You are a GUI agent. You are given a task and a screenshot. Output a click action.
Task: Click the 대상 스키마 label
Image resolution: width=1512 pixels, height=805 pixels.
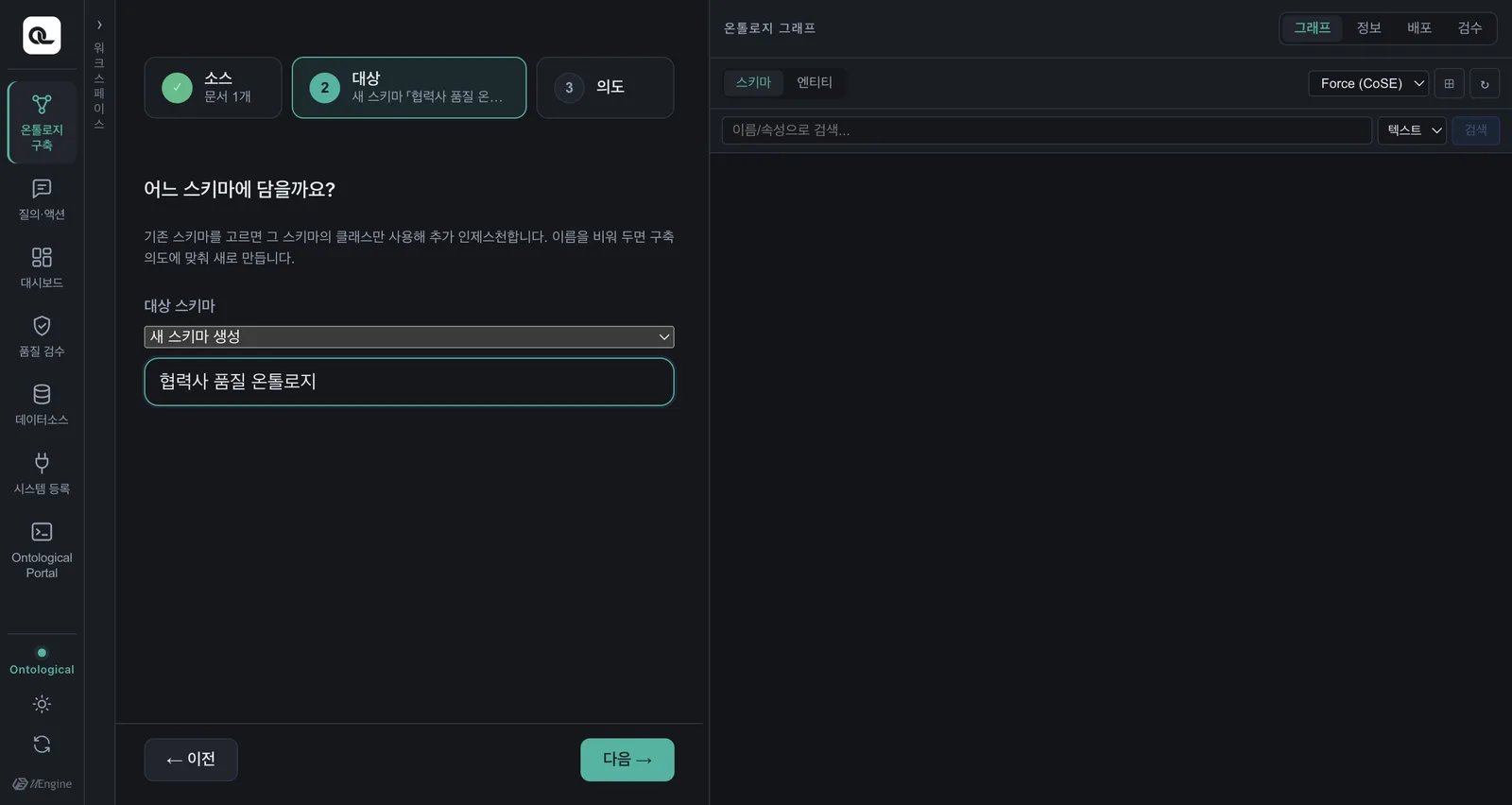point(180,305)
